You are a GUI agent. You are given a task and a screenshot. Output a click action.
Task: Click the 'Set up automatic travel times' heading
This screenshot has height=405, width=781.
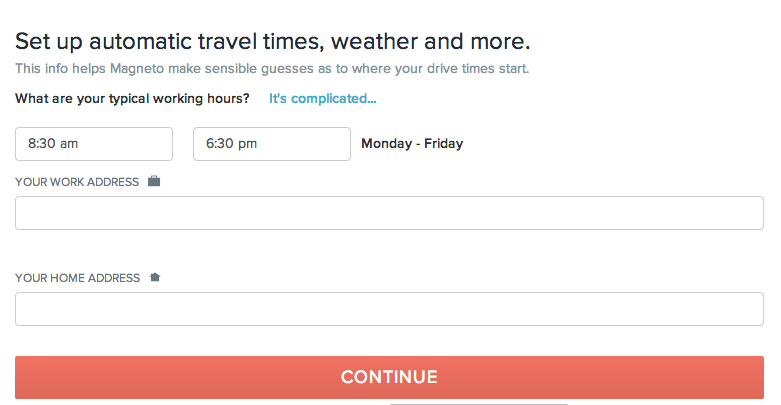click(272, 41)
